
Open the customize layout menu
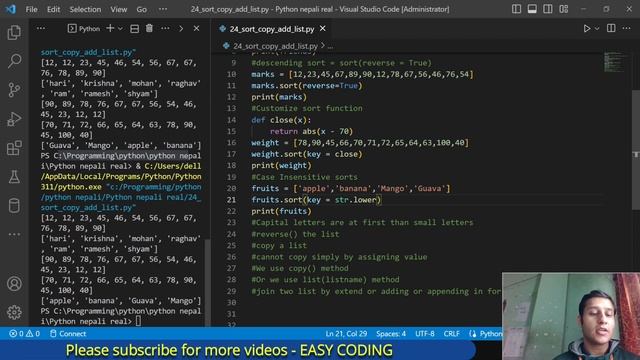point(564,9)
